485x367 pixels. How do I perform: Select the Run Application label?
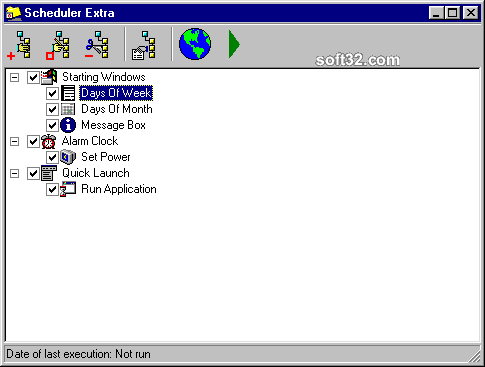119,189
